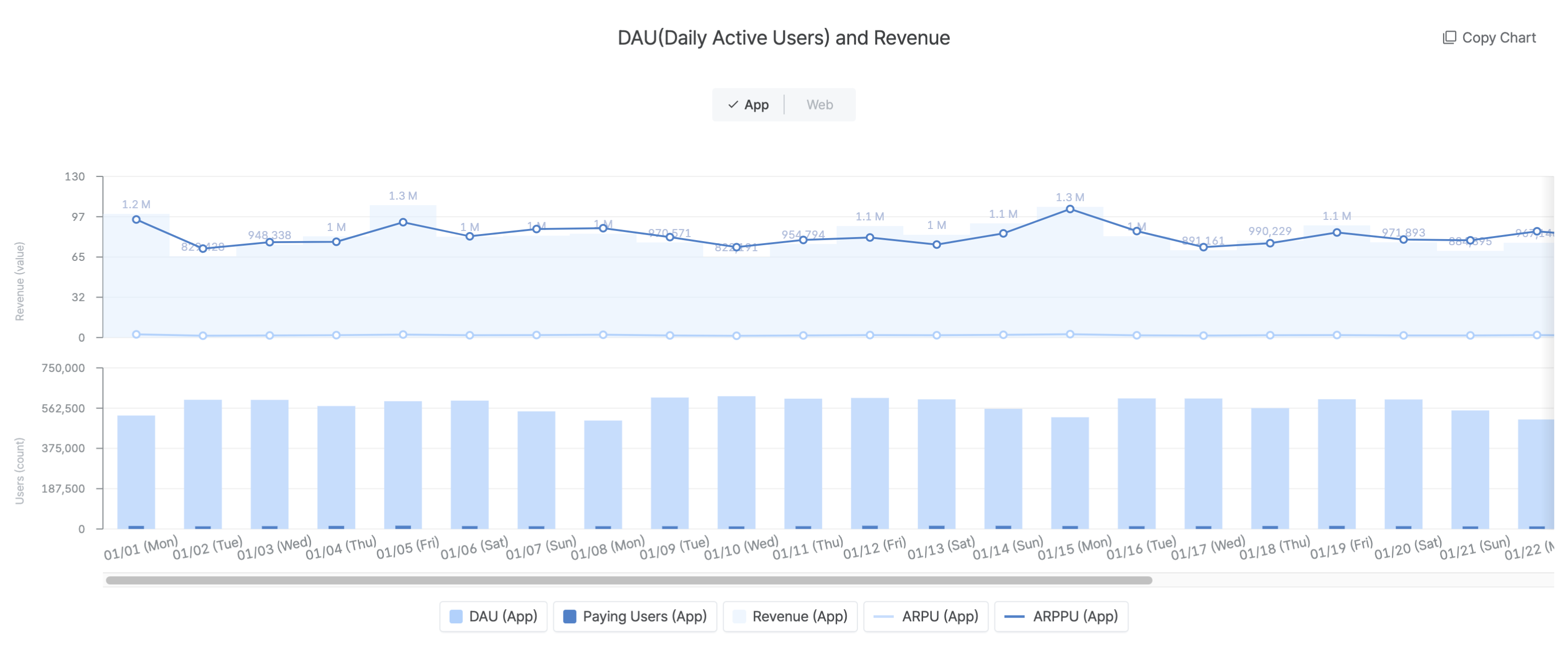The image size is (1568, 645).
Task: Toggle DAU (App) series visibility
Action: [x=503, y=616]
